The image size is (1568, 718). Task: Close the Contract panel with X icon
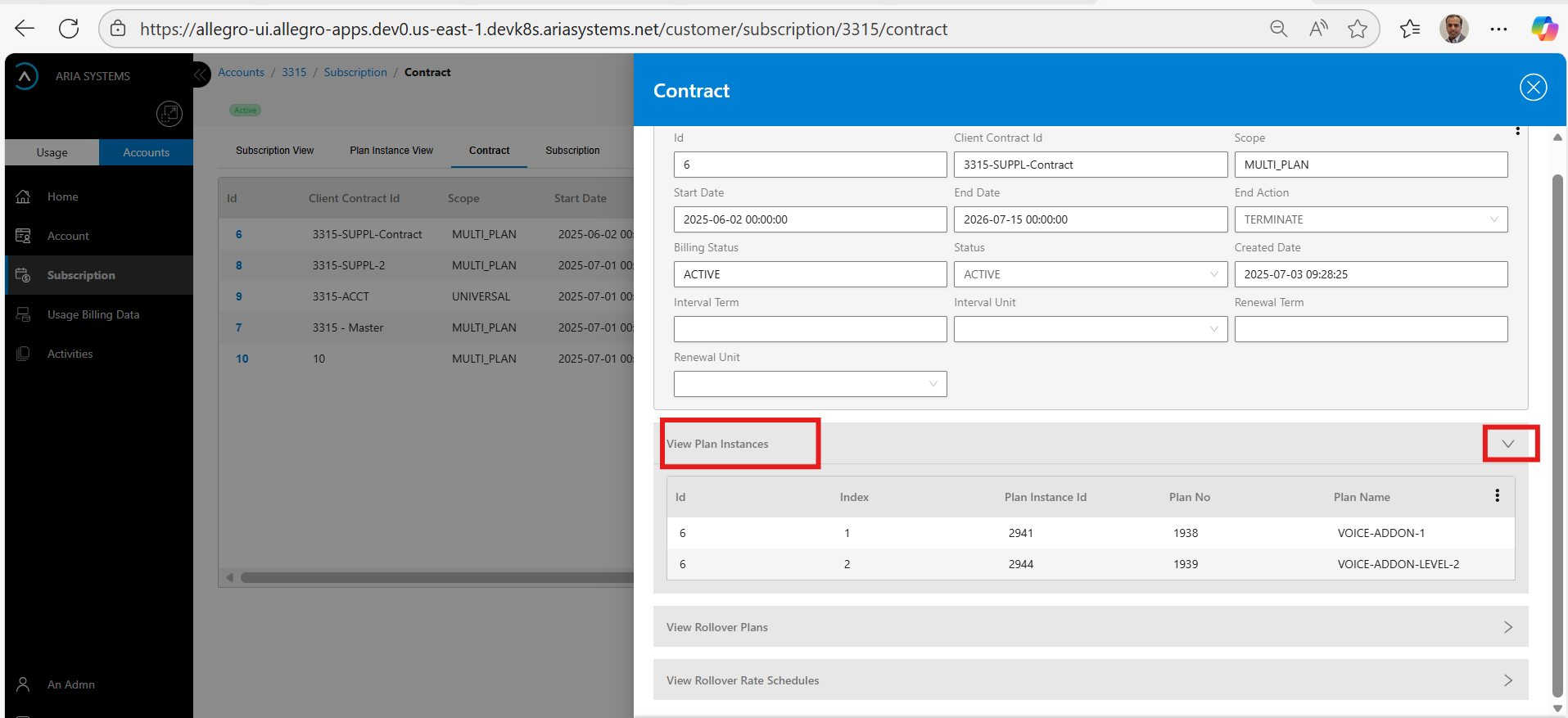click(1533, 87)
